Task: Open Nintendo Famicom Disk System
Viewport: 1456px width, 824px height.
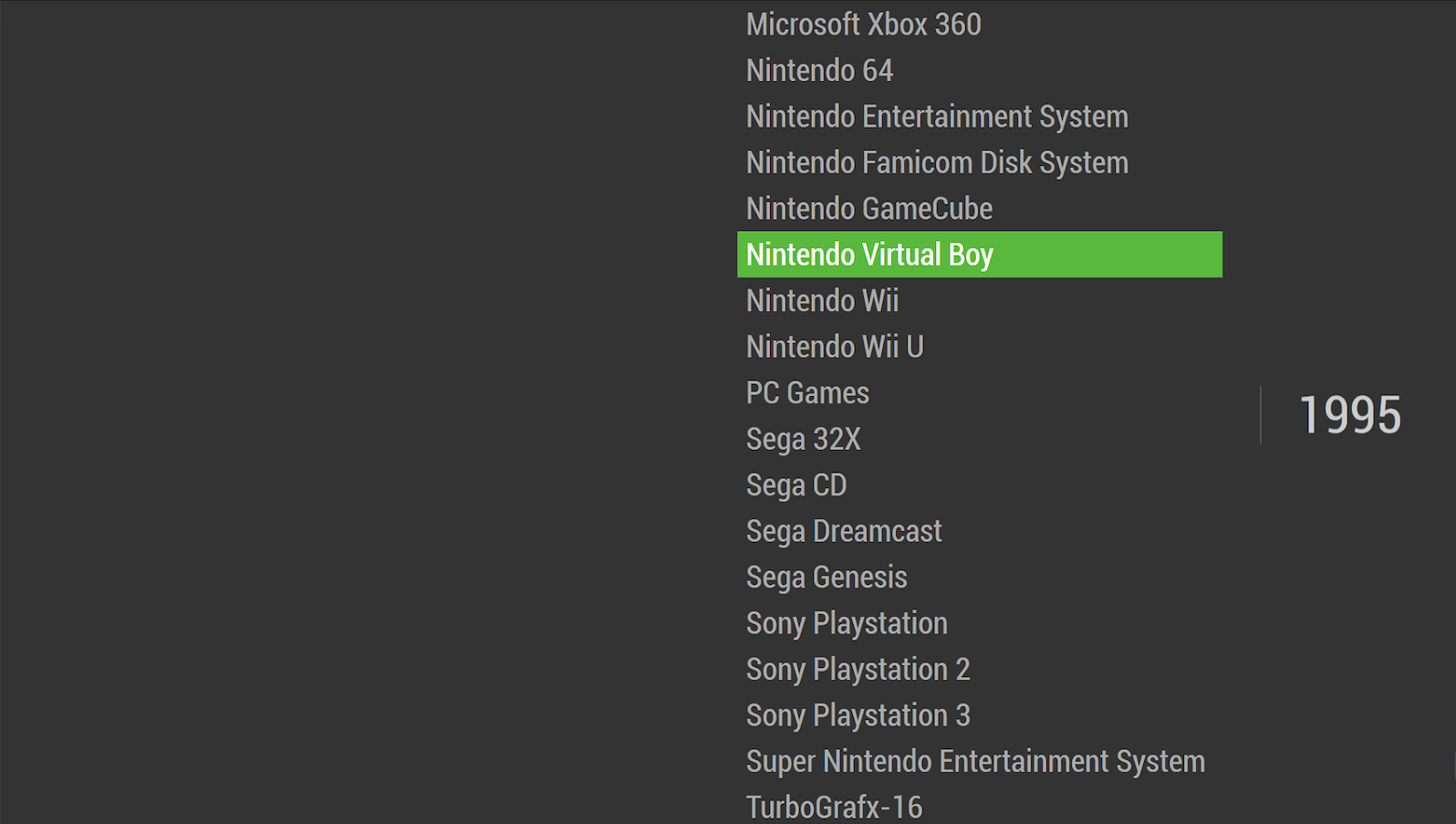Action: 937,162
